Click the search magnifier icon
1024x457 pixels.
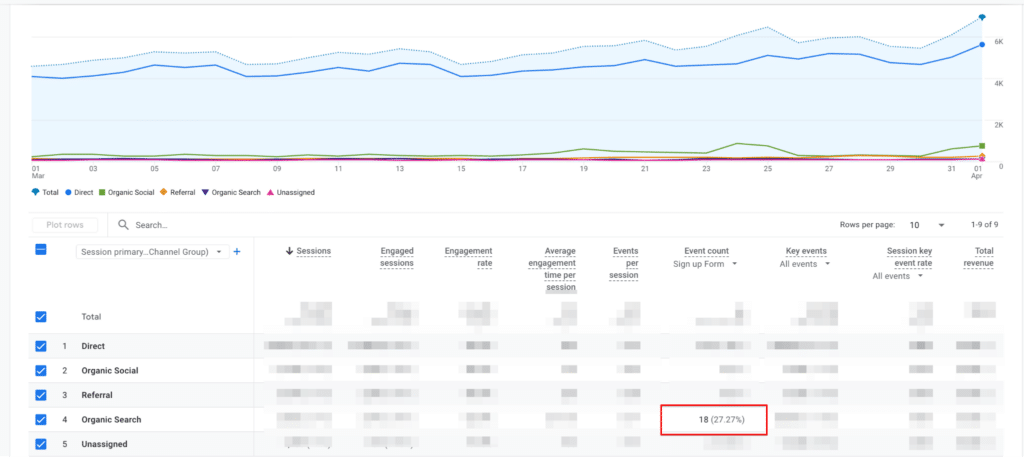[x=123, y=225]
